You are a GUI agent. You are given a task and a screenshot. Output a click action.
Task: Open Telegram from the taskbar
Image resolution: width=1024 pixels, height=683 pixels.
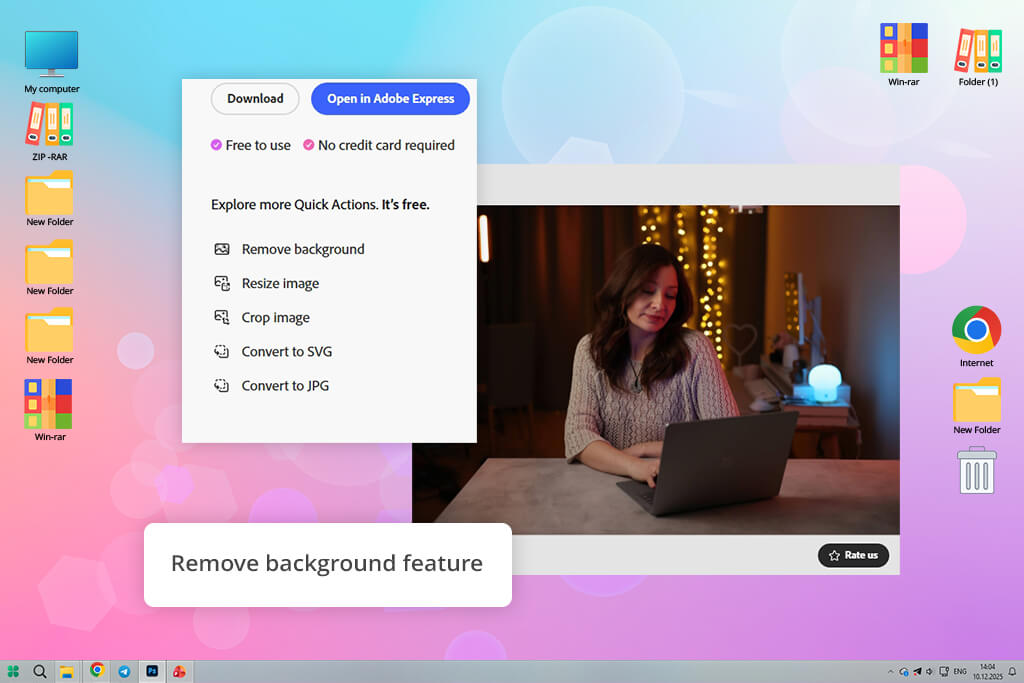124,671
